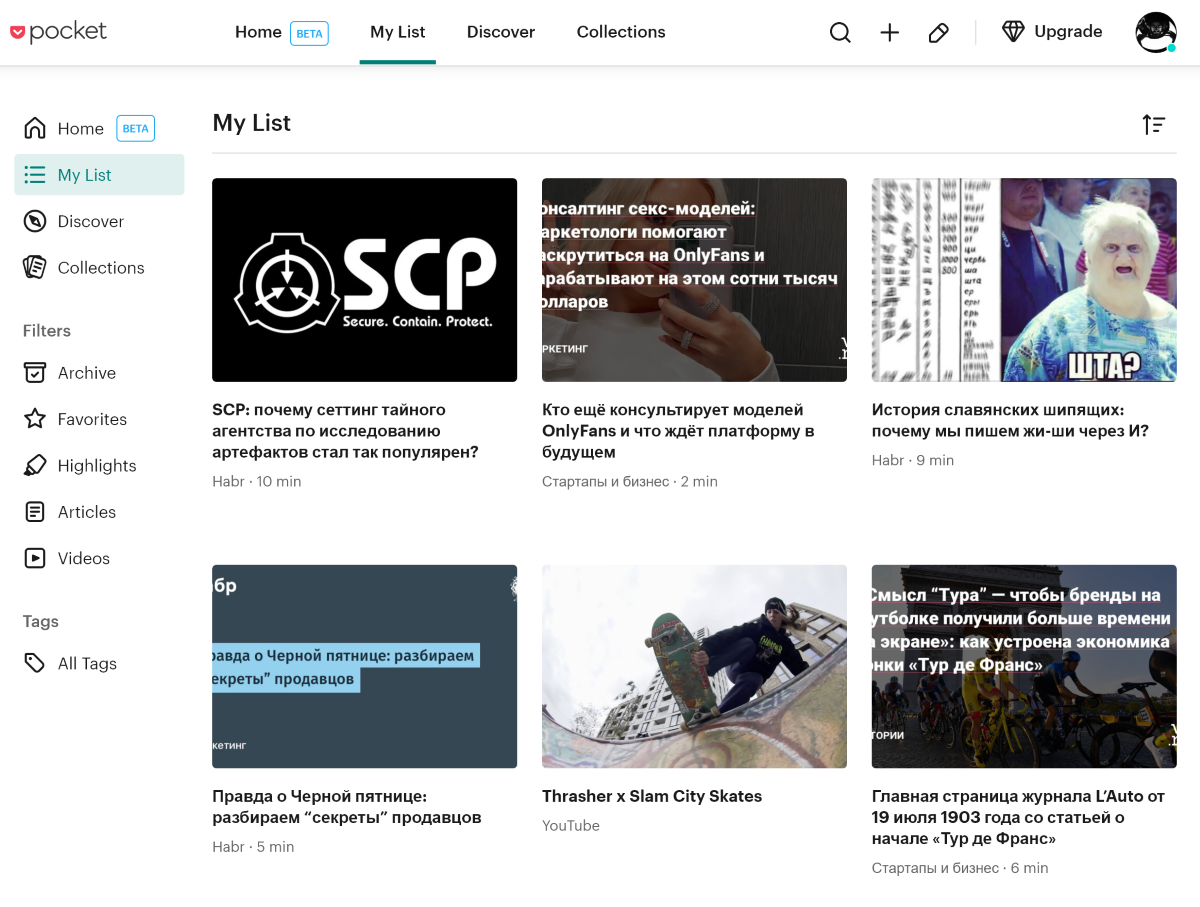
Task: Click BETA badge in sidebar Home
Action: pyautogui.click(x=135, y=128)
